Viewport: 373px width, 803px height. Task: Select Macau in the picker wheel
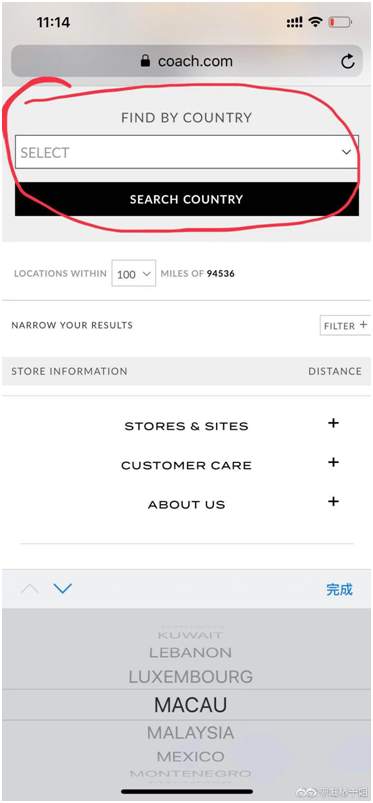[191, 705]
